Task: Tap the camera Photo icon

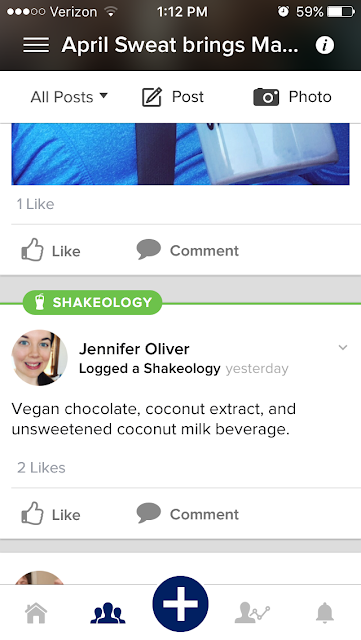Action: coord(266,97)
